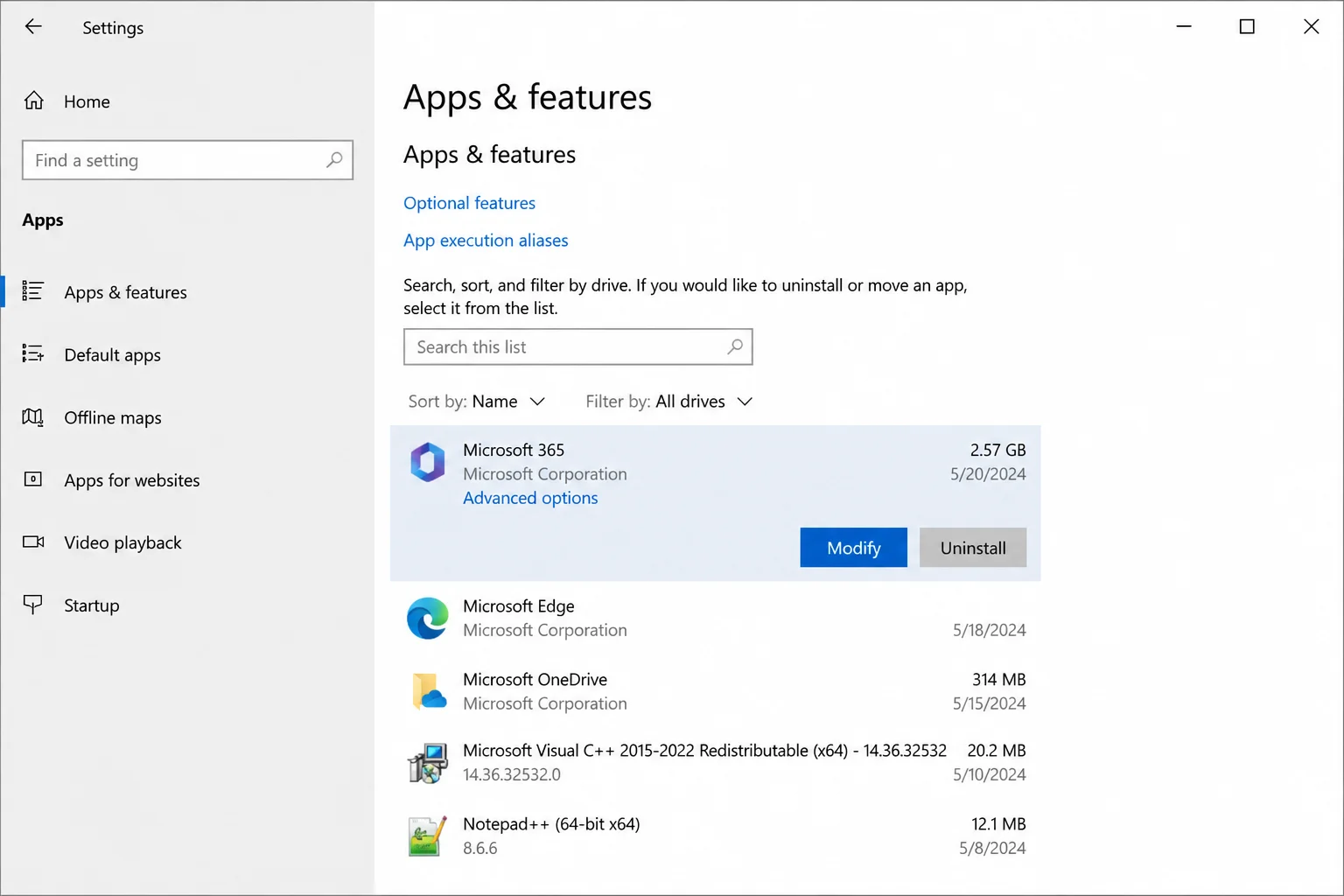
Task: Go back using the back arrow icon
Action: [33, 26]
